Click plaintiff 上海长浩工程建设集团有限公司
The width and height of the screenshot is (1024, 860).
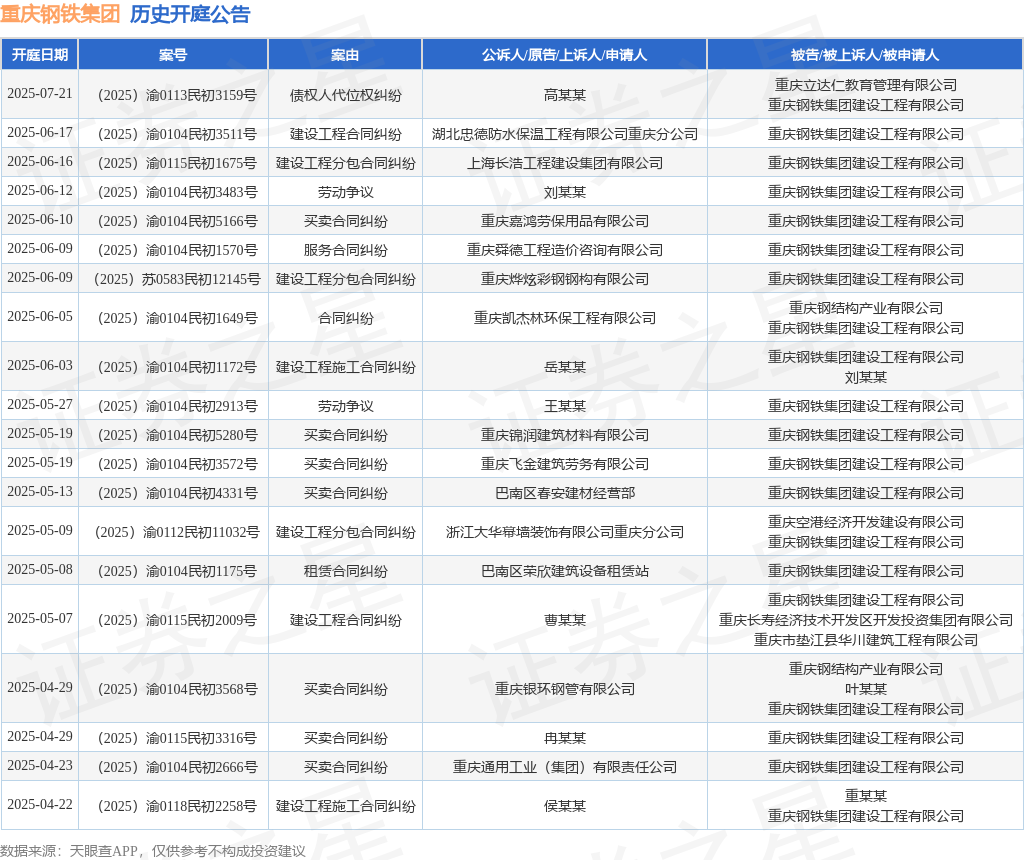click(565, 163)
